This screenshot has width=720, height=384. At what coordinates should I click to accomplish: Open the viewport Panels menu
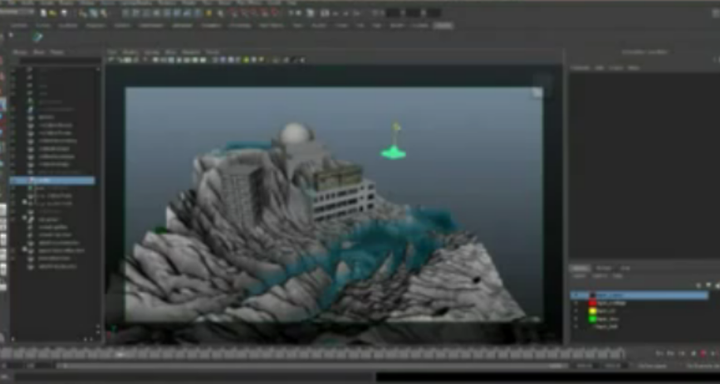(212, 52)
